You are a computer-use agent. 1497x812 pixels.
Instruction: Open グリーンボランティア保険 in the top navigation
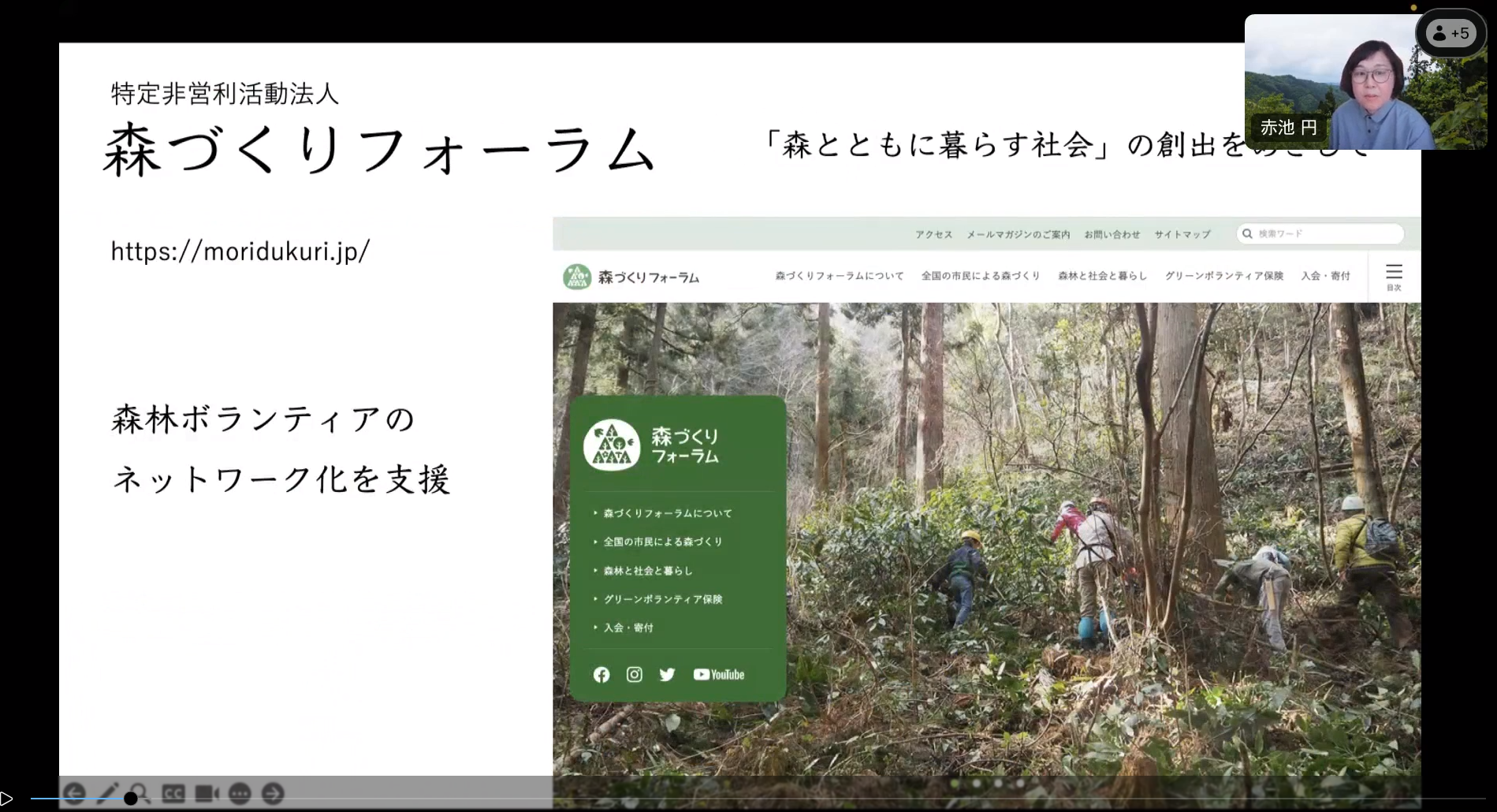tap(1224, 276)
